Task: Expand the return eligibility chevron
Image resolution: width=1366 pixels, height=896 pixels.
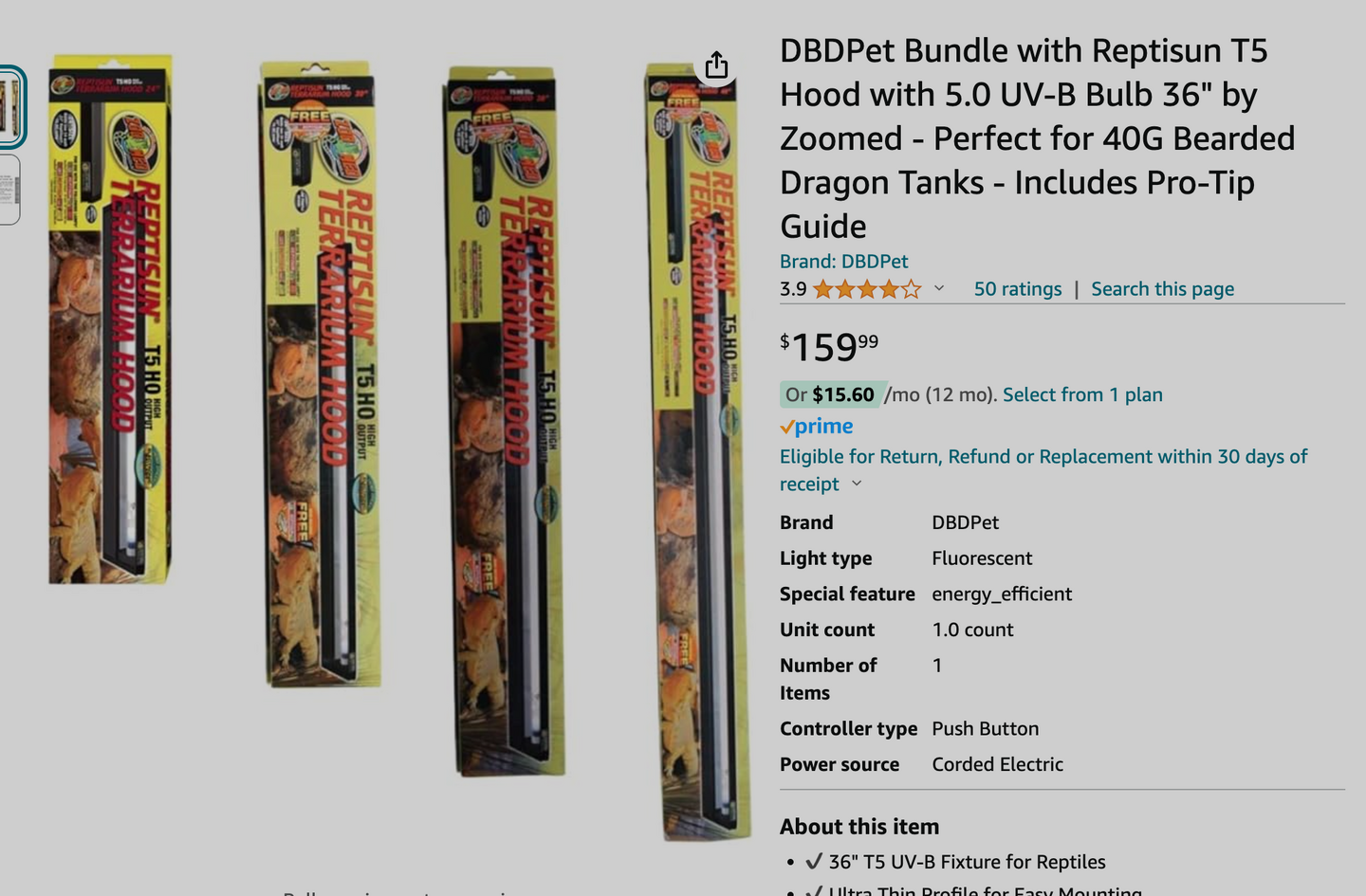Action: (857, 484)
